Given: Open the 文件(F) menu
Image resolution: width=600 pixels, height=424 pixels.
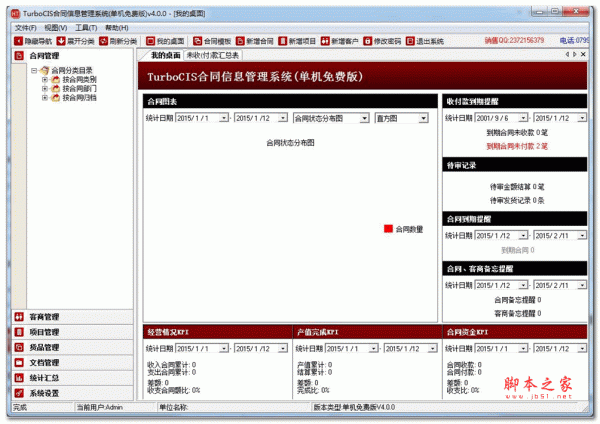Looking at the screenshot, I should click(25, 28).
